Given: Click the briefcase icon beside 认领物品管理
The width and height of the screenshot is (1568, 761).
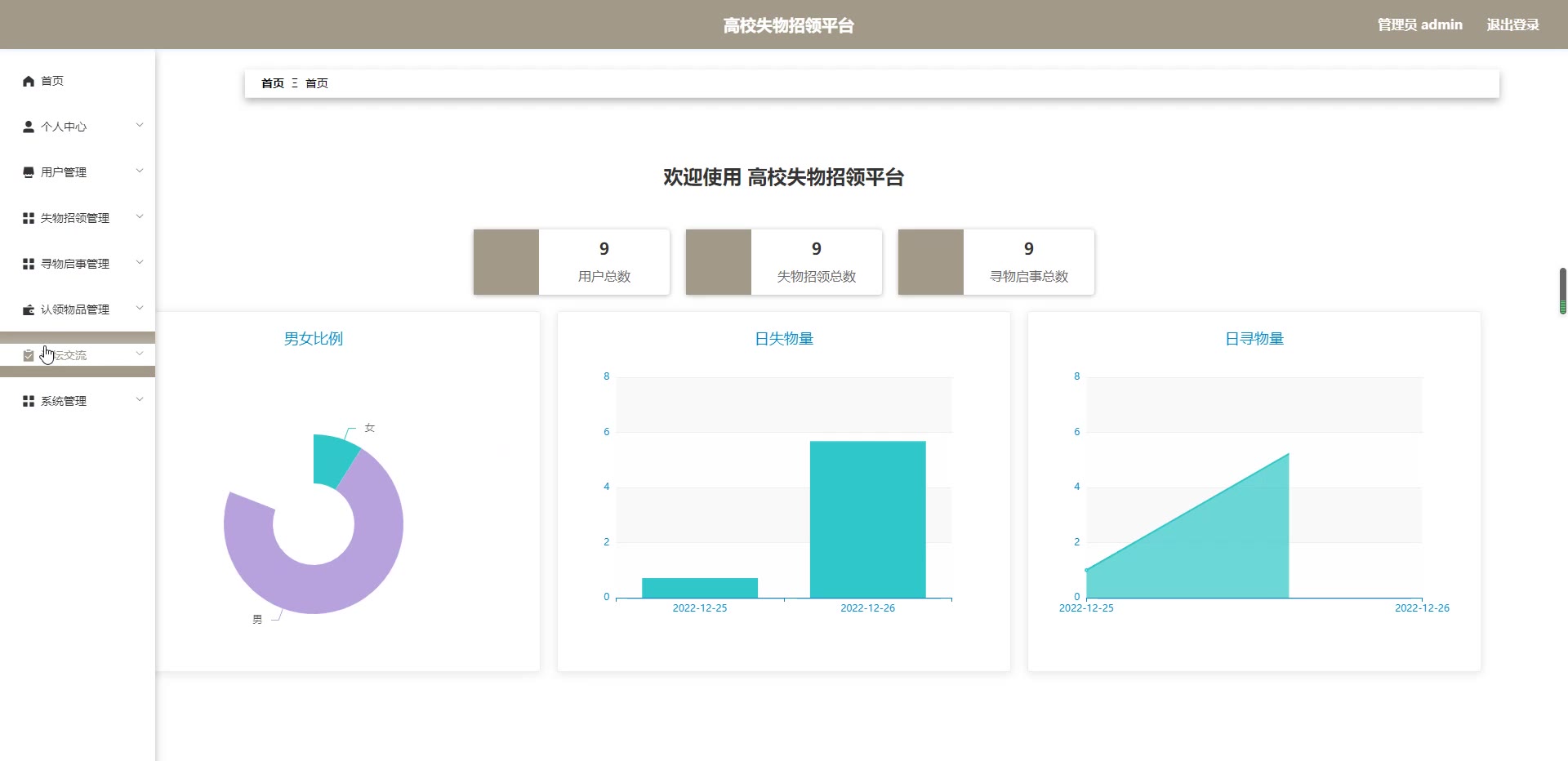Looking at the screenshot, I should point(29,309).
